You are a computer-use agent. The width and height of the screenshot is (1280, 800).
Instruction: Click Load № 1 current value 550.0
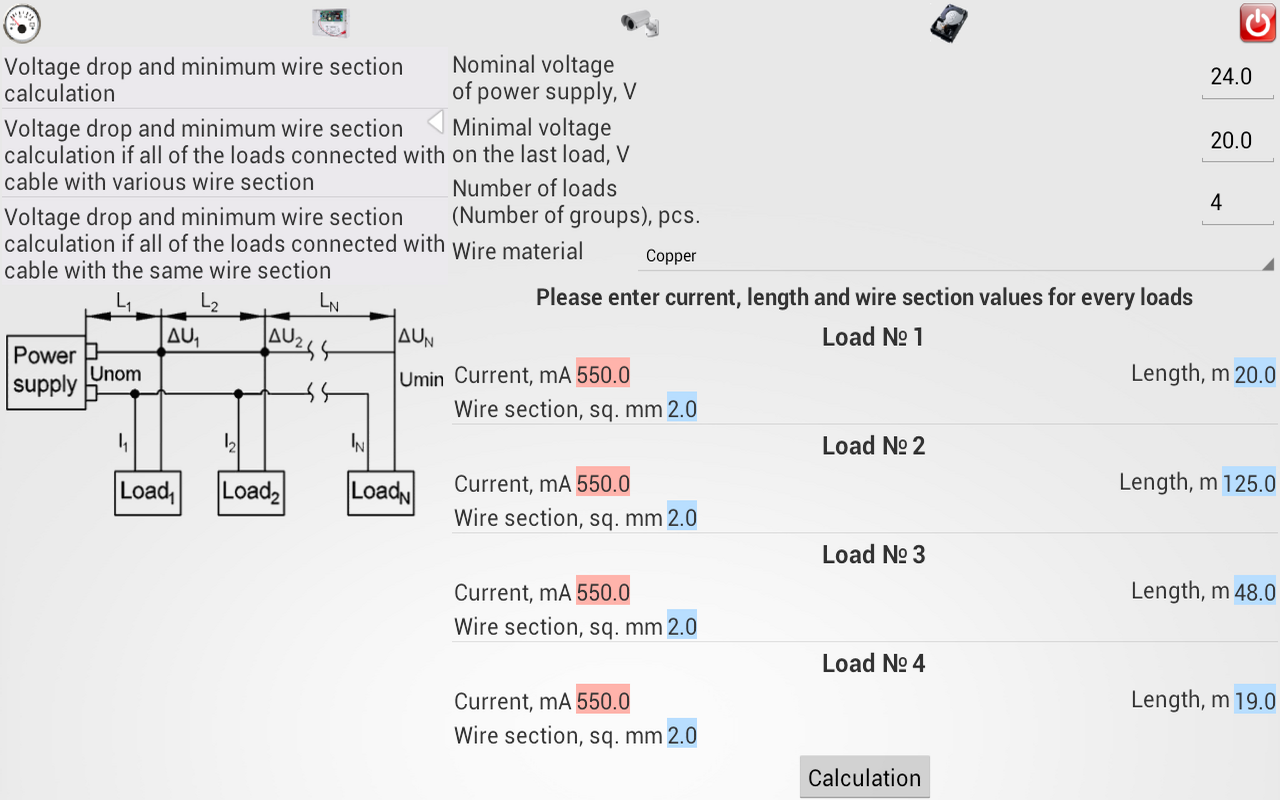click(603, 374)
